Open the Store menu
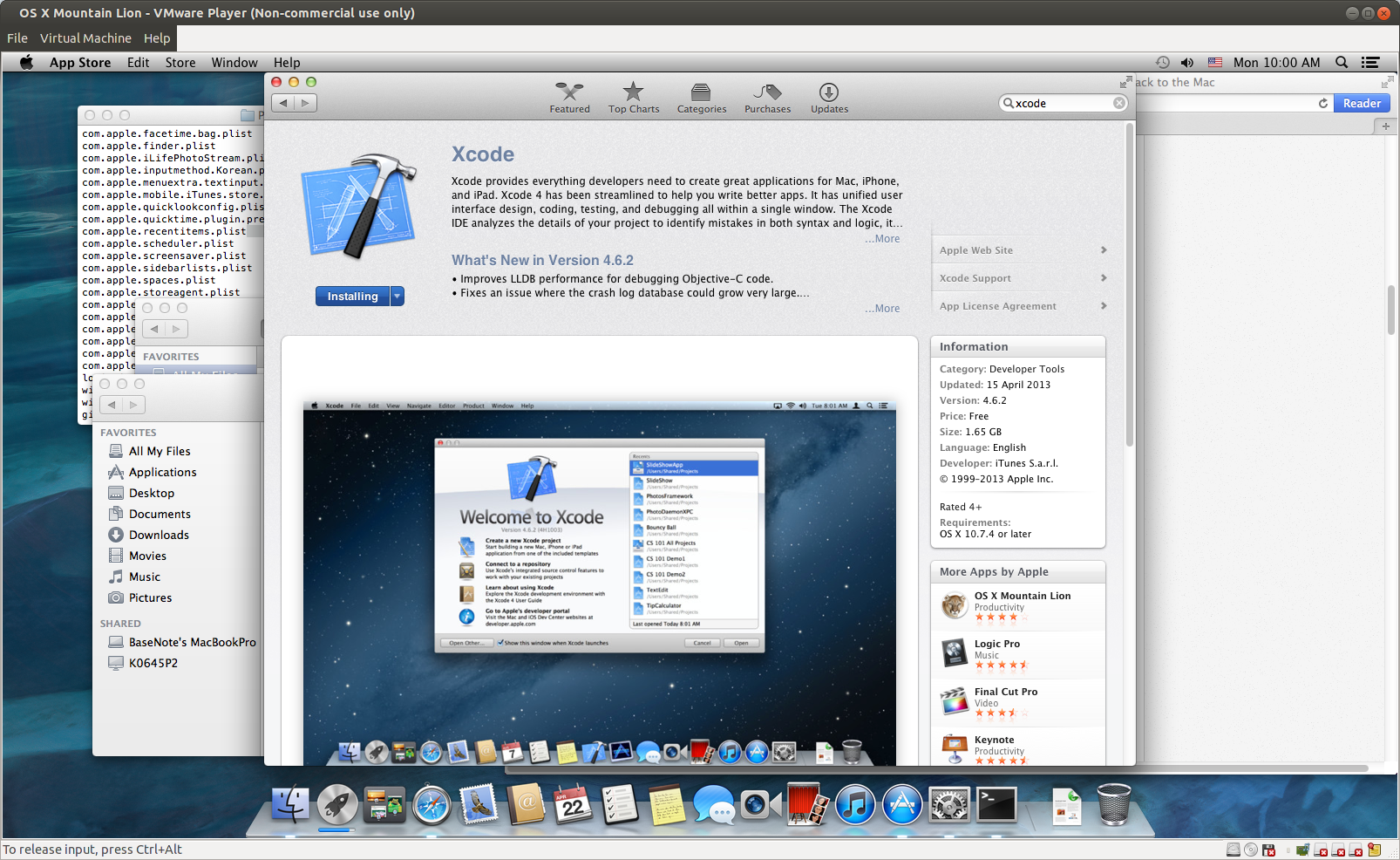Screen dimensions: 1400x860 pyautogui.click(x=180, y=63)
